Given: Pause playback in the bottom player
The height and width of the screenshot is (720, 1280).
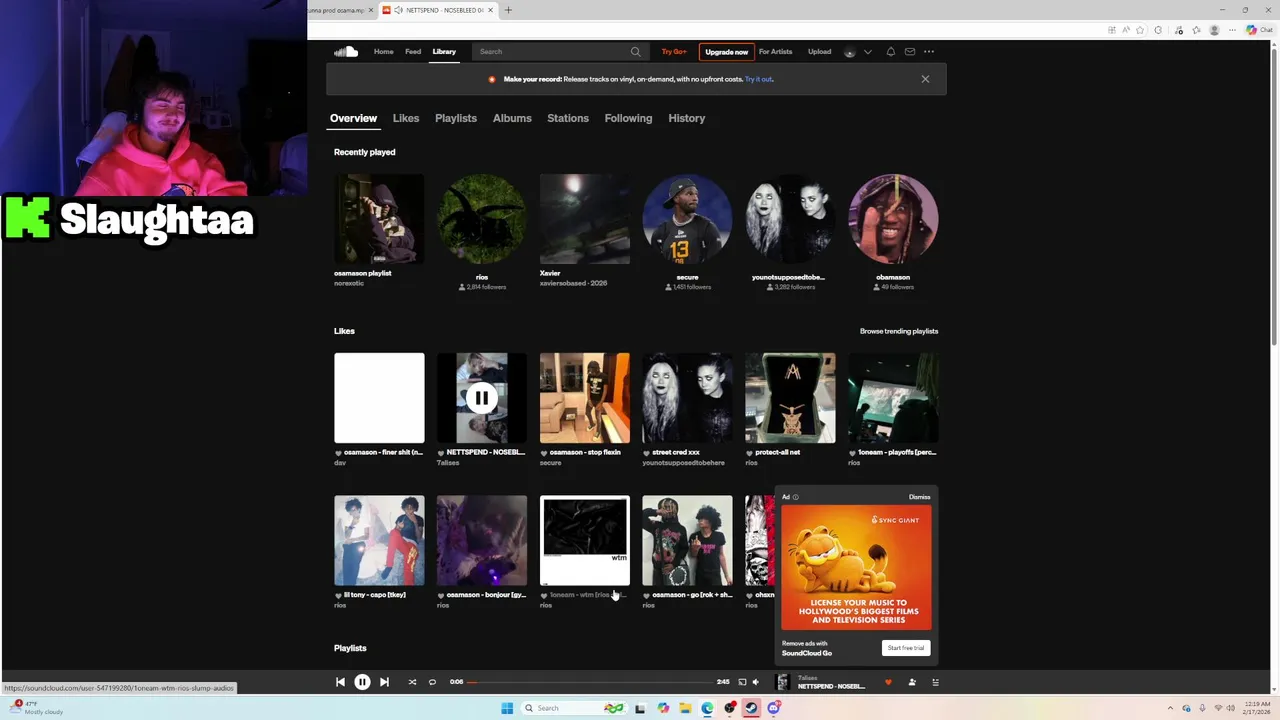Looking at the screenshot, I should click(362, 682).
